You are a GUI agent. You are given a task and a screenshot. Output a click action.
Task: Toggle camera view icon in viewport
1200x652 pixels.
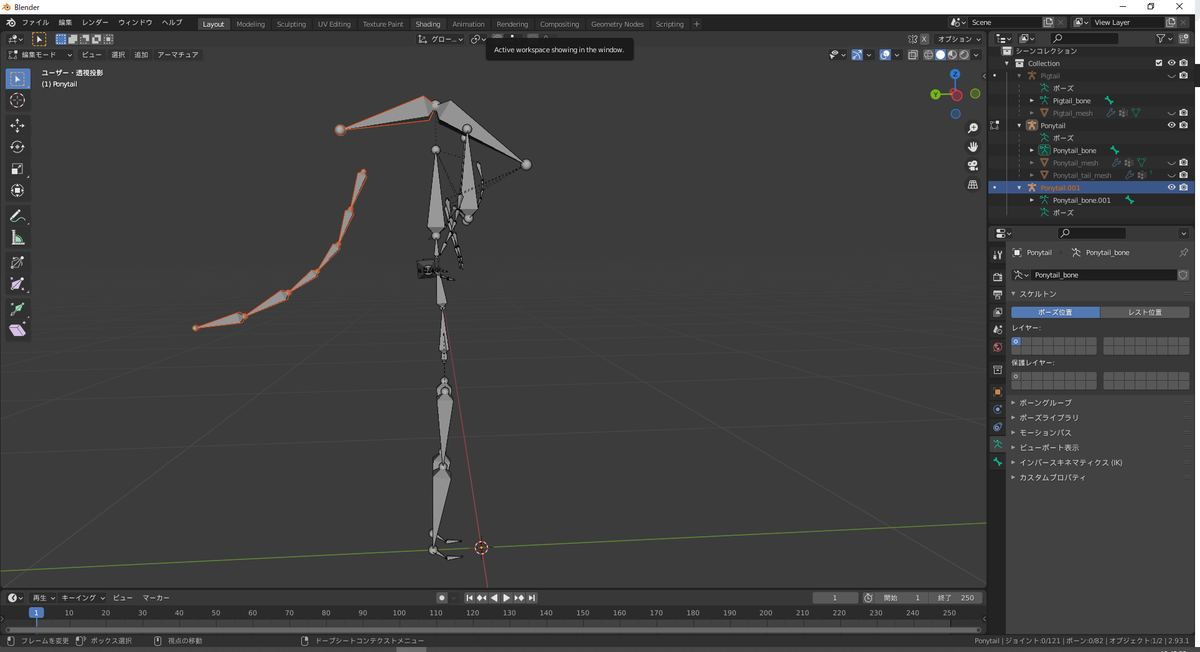coord(973,166)
